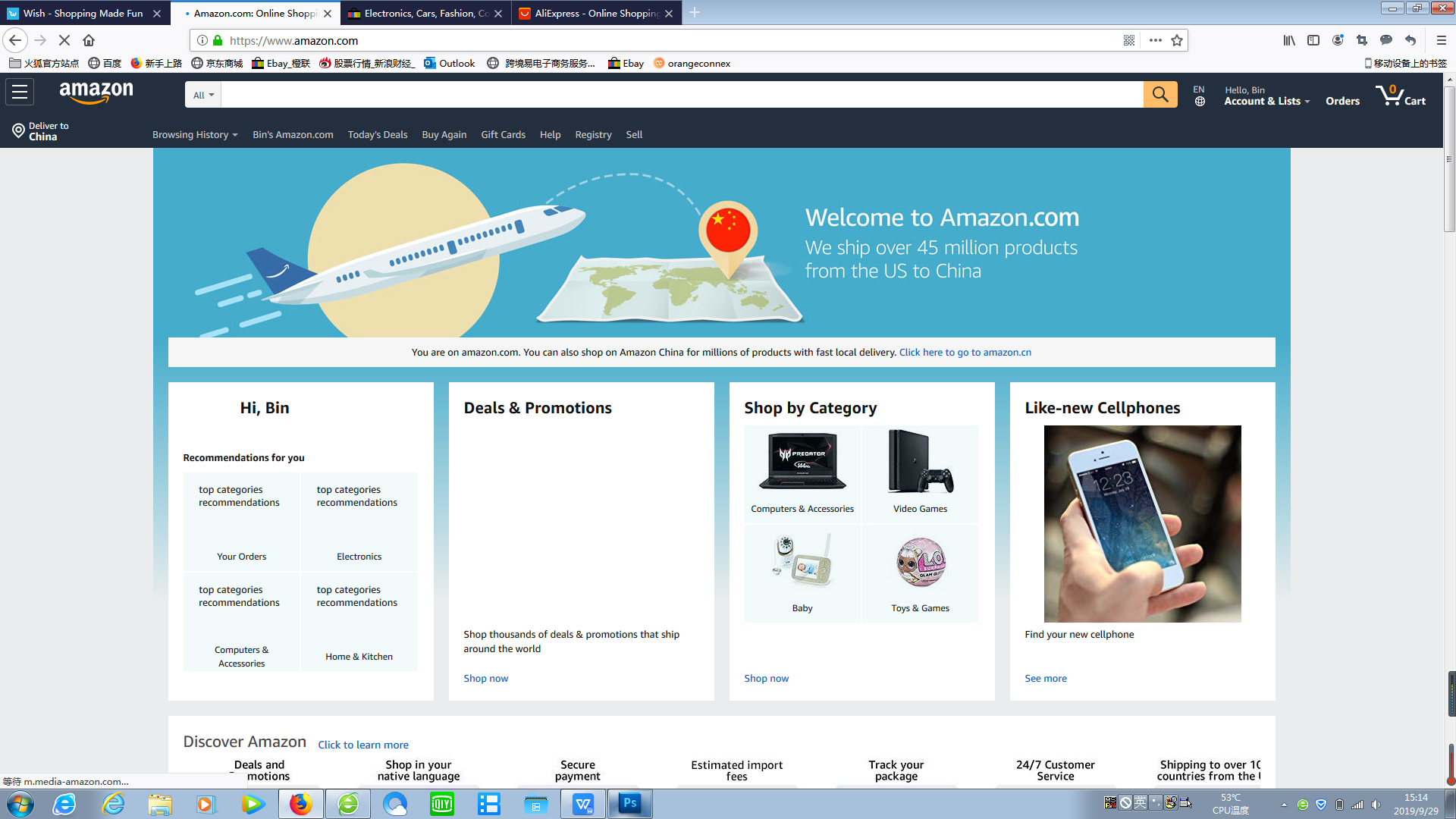The height and width of the screenshot is (819, 1456).
Task: Open the Account & Lists dropdown
Action: (x=1266, y=101)
